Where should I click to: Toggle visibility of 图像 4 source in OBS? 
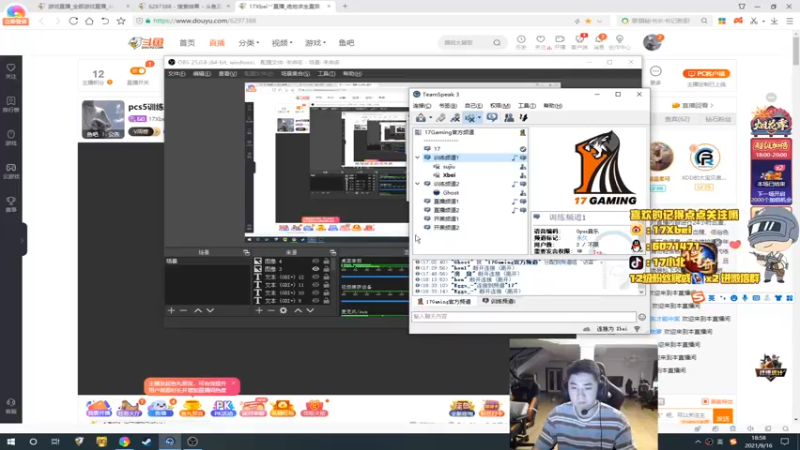[x=315, y=261]
